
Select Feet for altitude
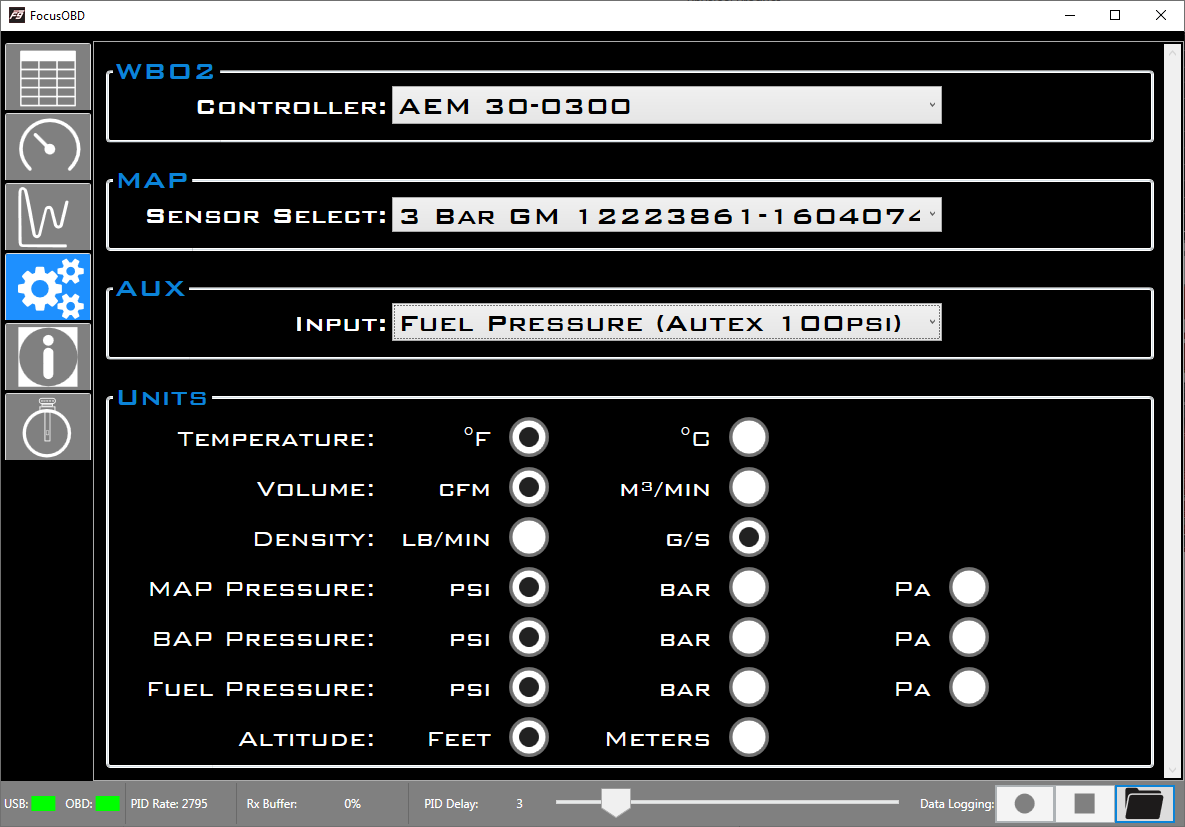pos(528,737)
